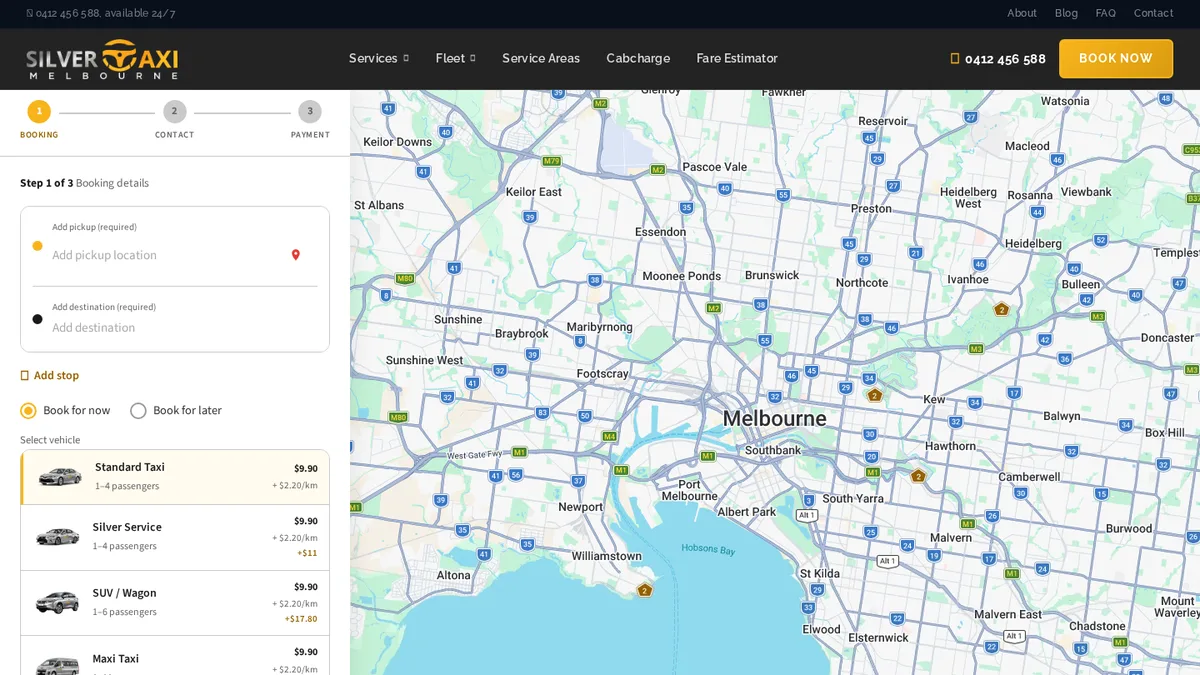
Task: Open the Contact link
Action: pyautogui.click(x=1153, y=13)
